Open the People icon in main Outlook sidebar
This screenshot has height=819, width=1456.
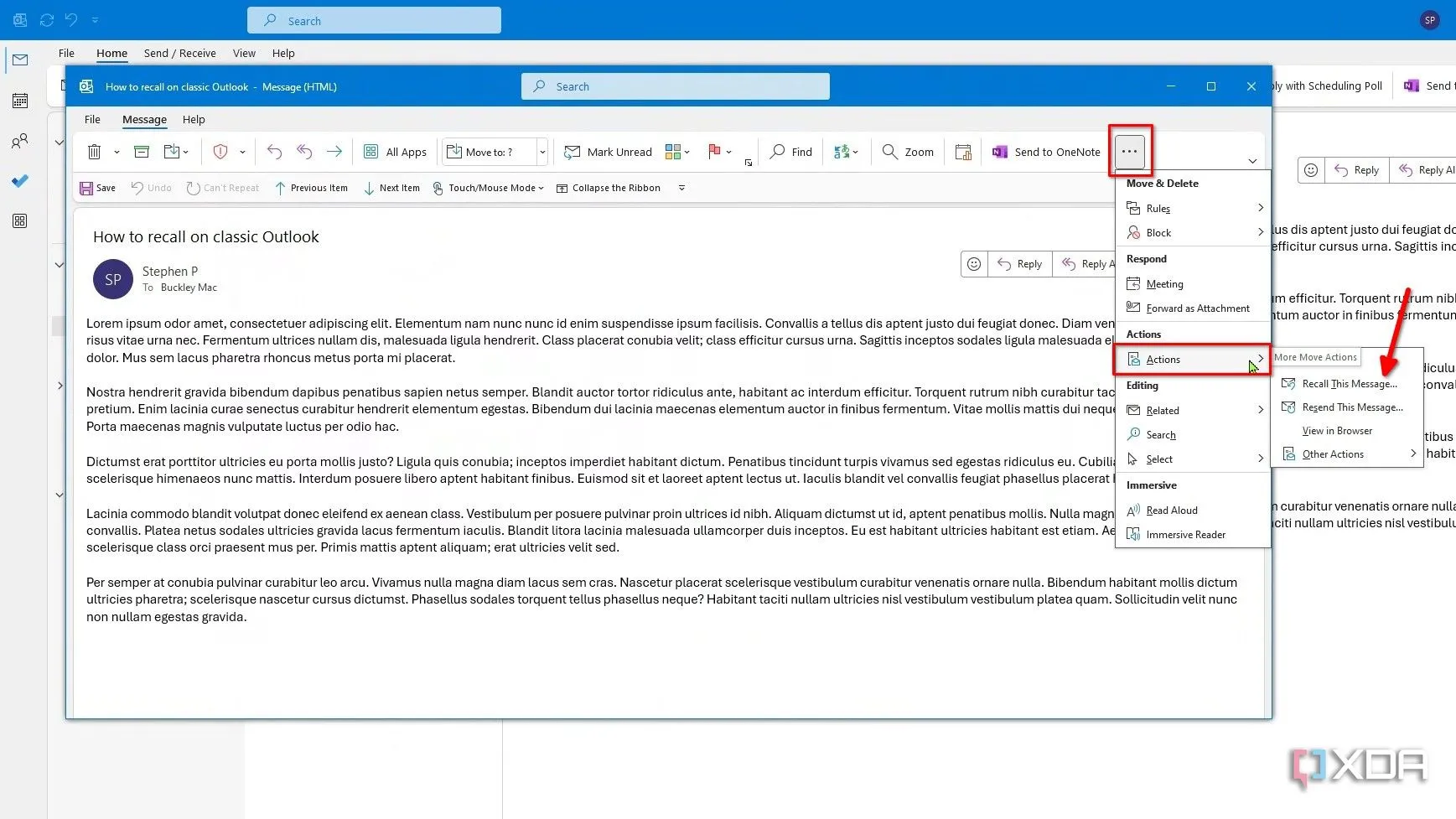[20, 141]
